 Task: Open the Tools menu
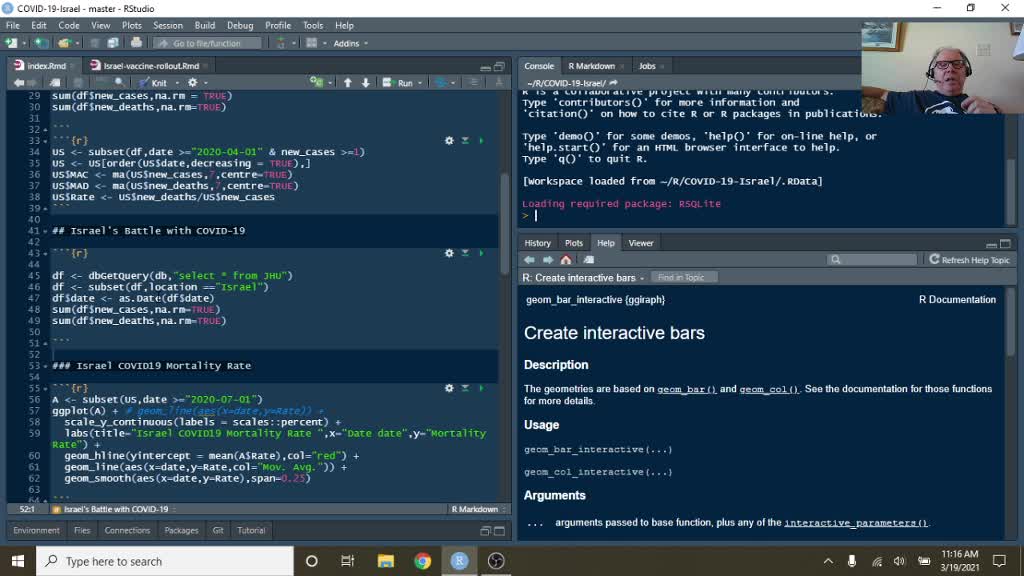pos(313,25)
